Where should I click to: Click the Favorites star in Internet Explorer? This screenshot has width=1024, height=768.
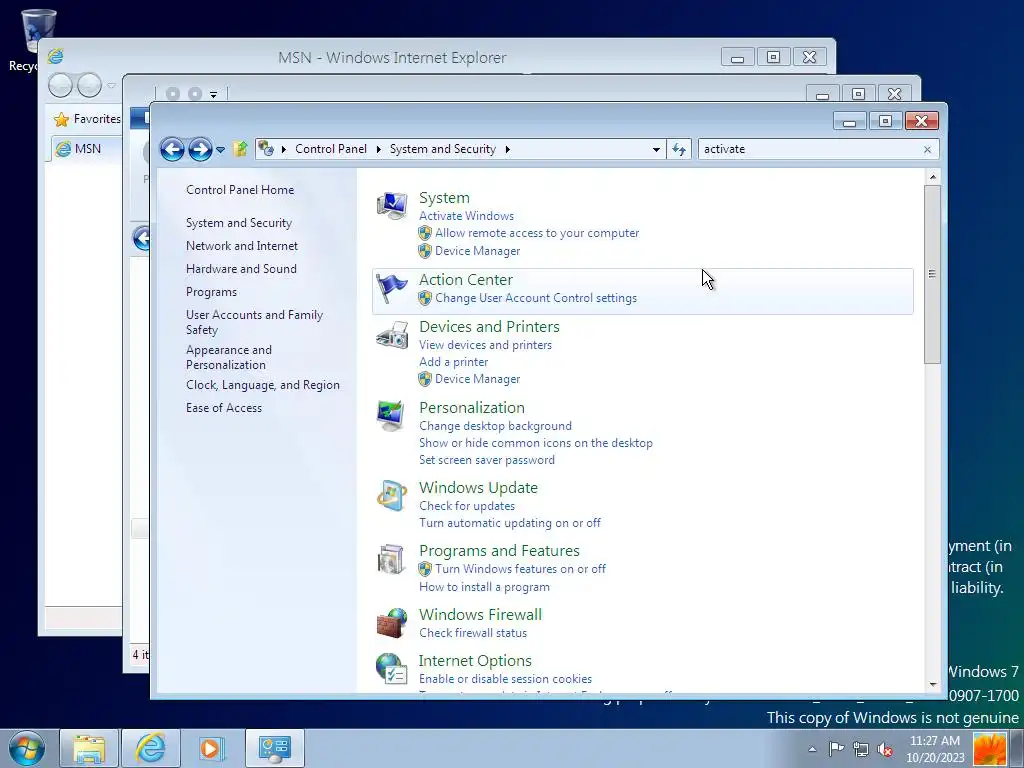tap(62, 120)
